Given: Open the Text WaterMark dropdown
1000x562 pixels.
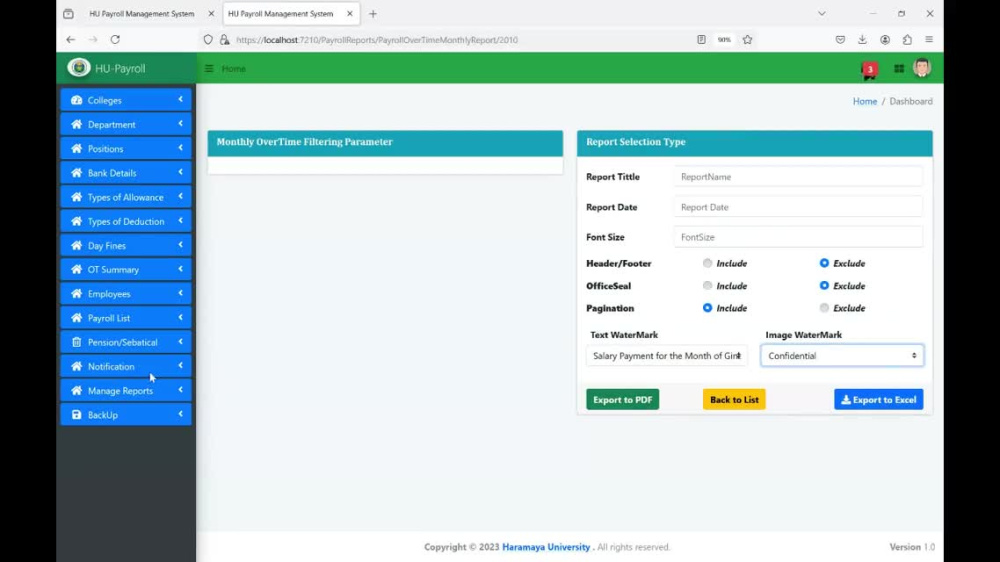Looking at the screenshot, I should [666, 355].
